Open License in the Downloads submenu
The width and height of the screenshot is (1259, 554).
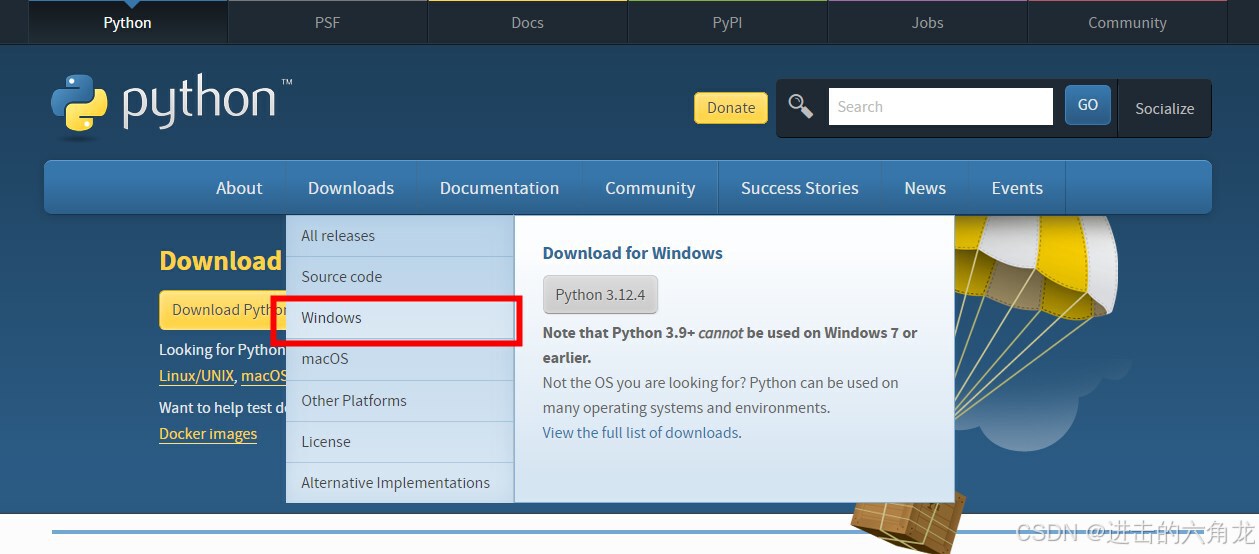coord(400,441)
